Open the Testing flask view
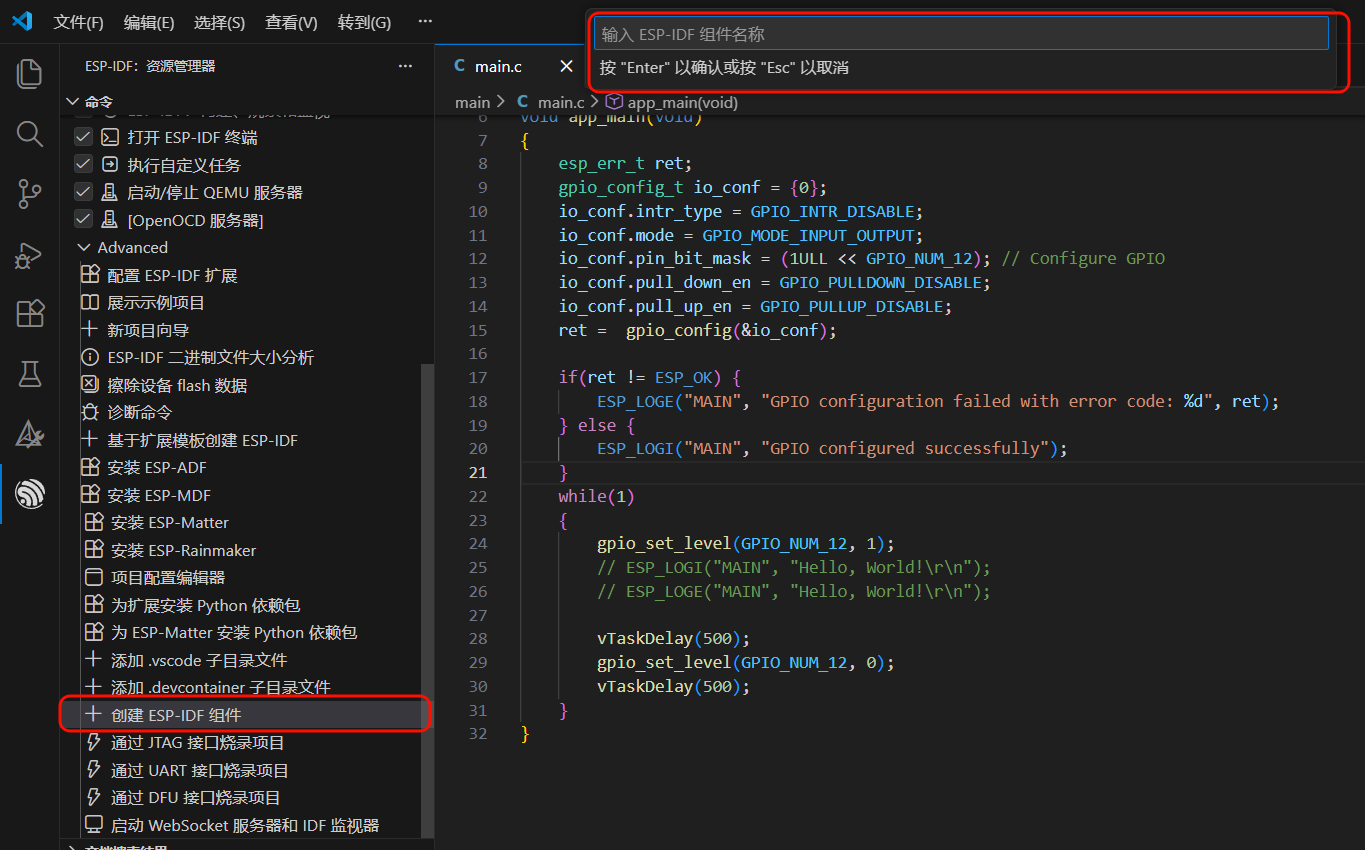Screen dimensions: 1365x850 (x=30, y=374)
